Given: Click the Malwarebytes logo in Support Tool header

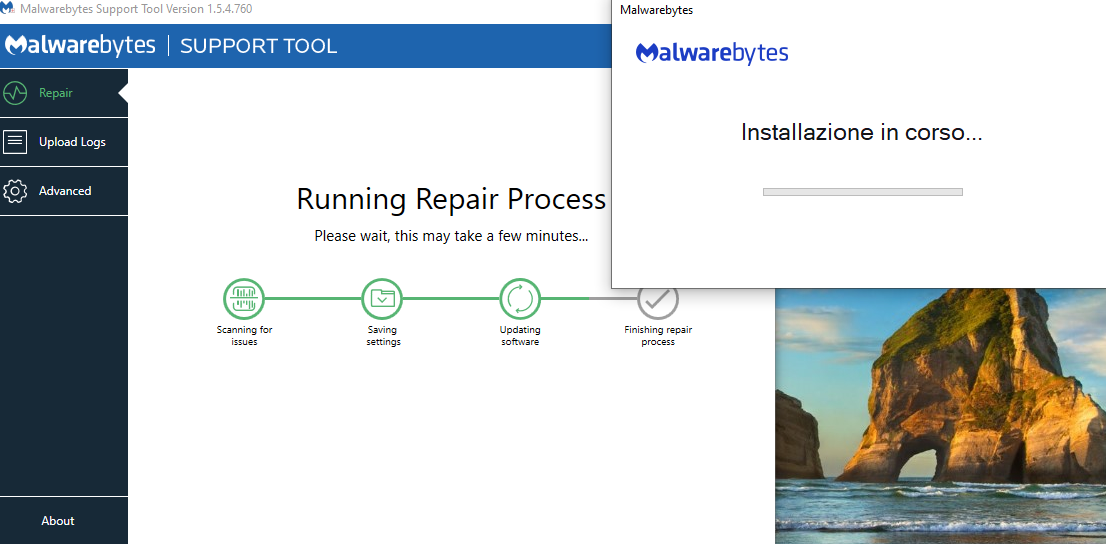Looking at the screenshot, I should 80,46.
